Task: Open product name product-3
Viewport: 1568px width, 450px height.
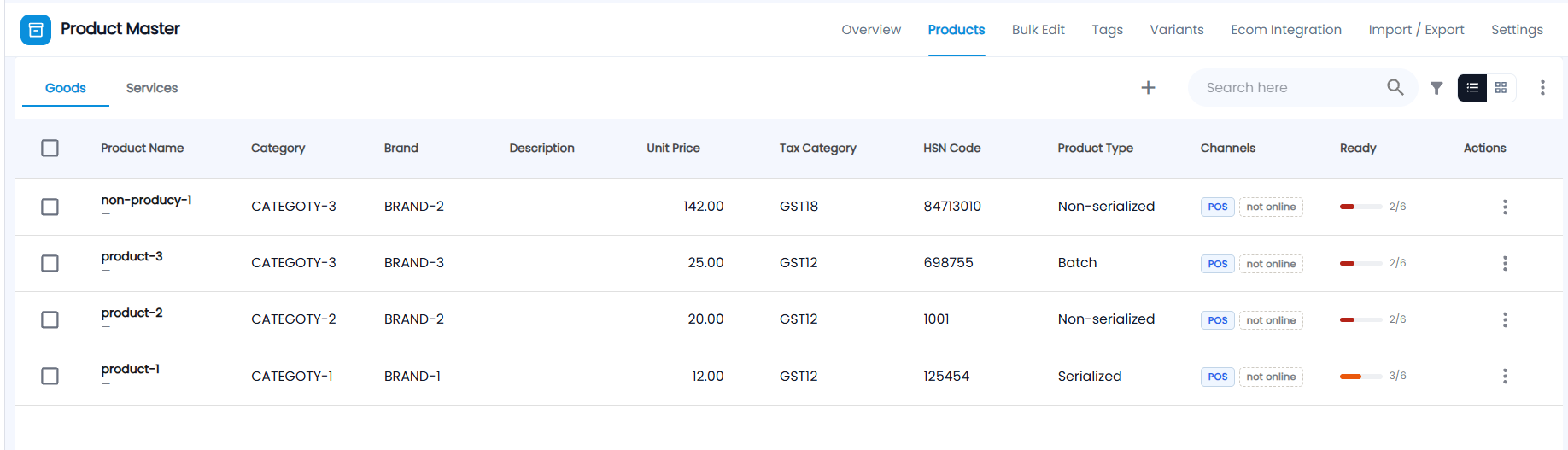Action: click(132, 256)
